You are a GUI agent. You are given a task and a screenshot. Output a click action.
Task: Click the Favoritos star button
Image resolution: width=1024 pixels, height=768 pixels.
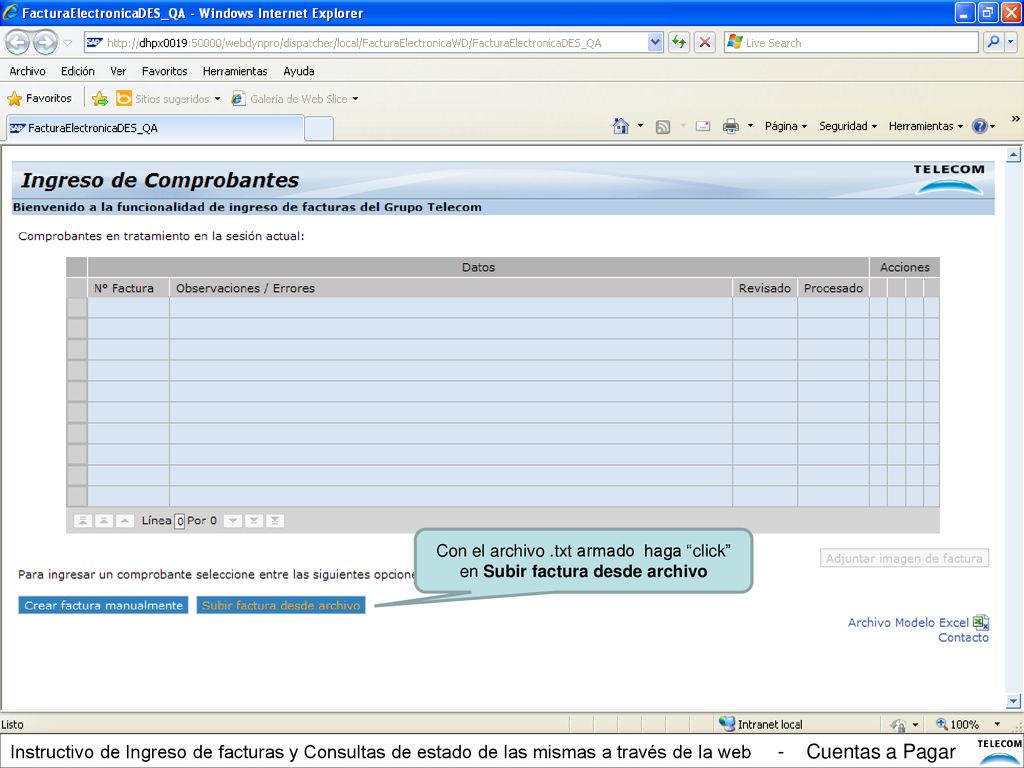[x=39, y=99]
